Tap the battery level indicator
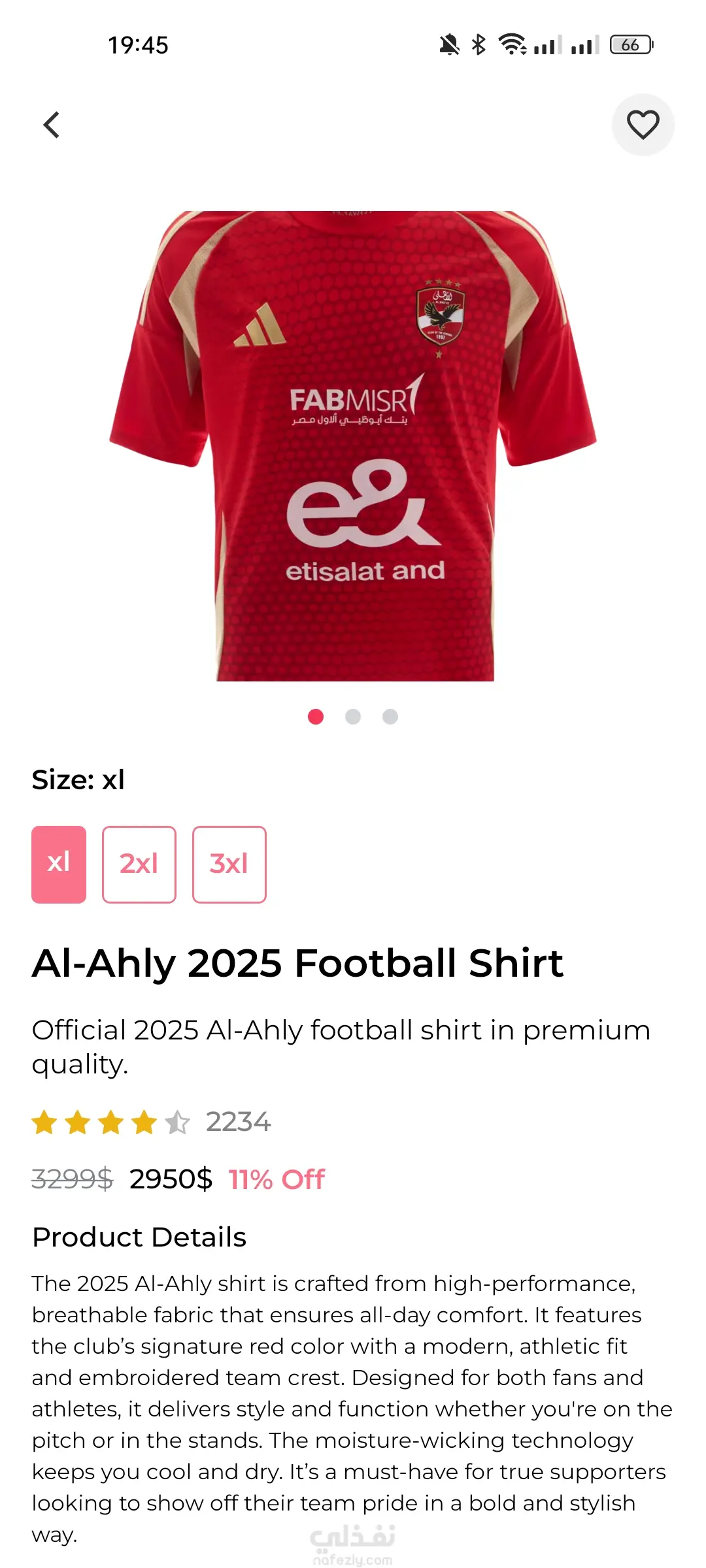706x1568 pixels. click(631, 44)
